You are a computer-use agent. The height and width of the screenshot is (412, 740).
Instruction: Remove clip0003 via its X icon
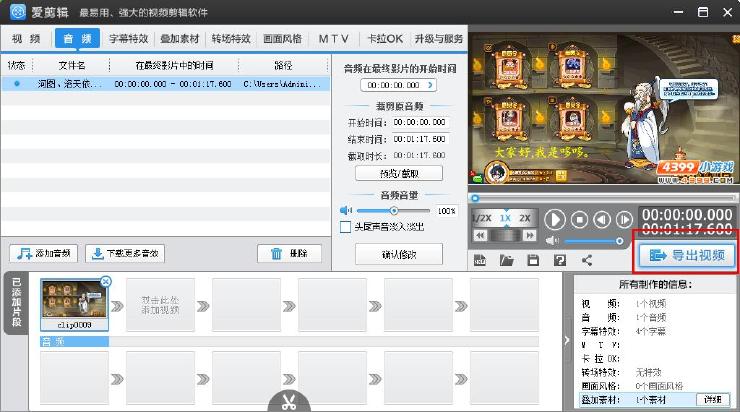point(106,281)
